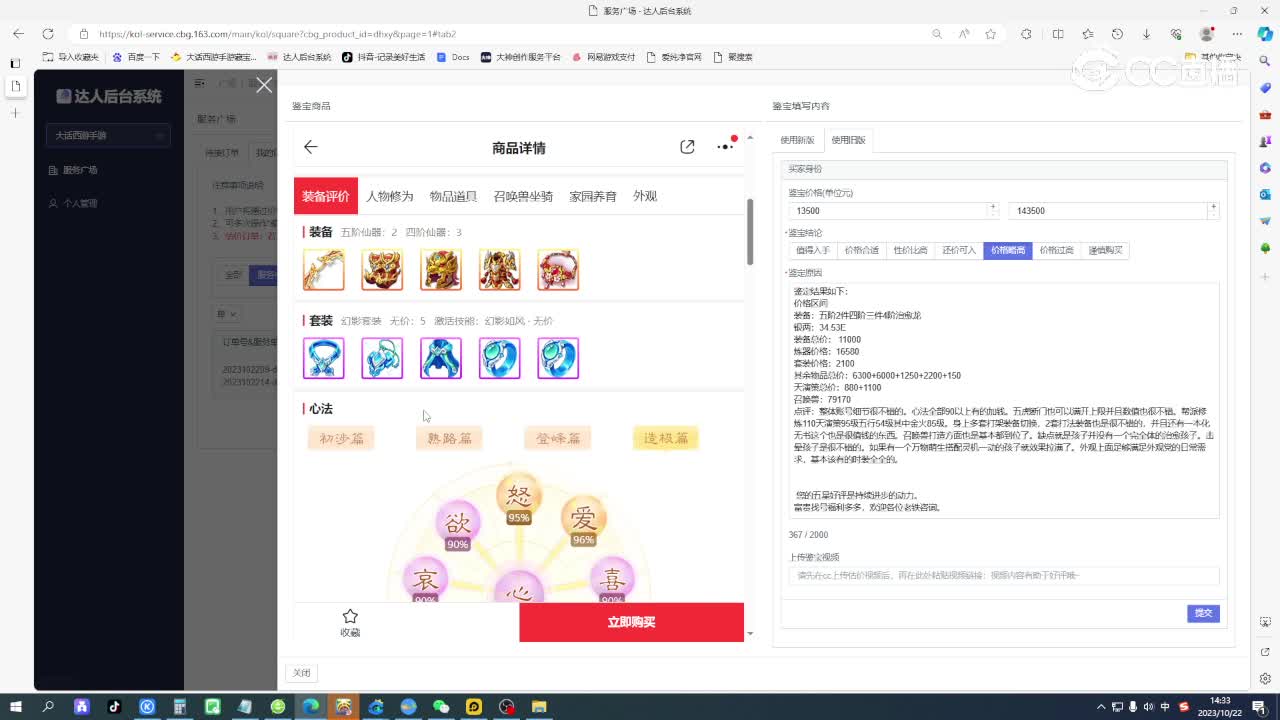
Task: Open browser history clock icon
Action: (x=1117, y=34)
